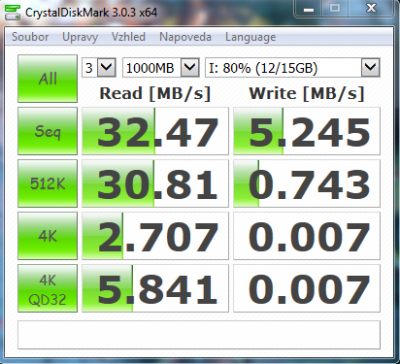Open the test count dropdown showing 3

(x=99, y=68)
